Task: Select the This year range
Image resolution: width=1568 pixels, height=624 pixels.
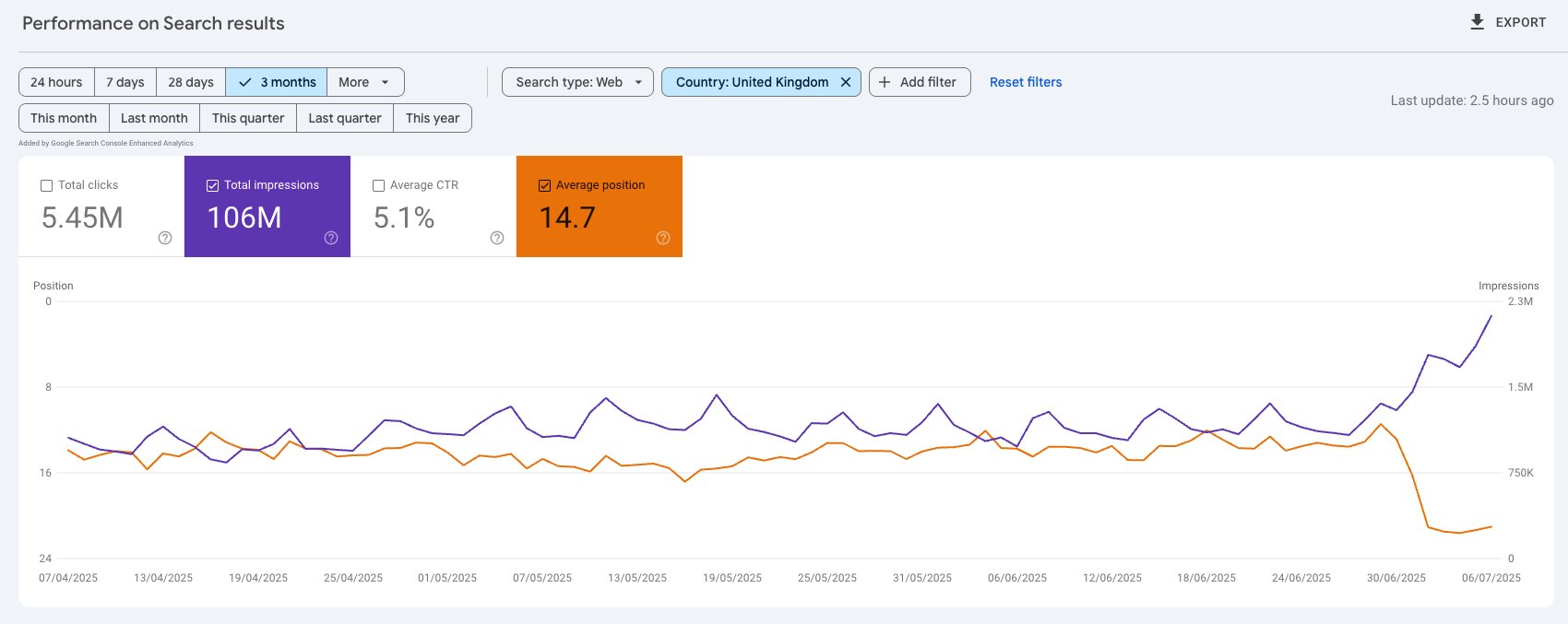Action: pyautogui.click(x=433, y=118)
